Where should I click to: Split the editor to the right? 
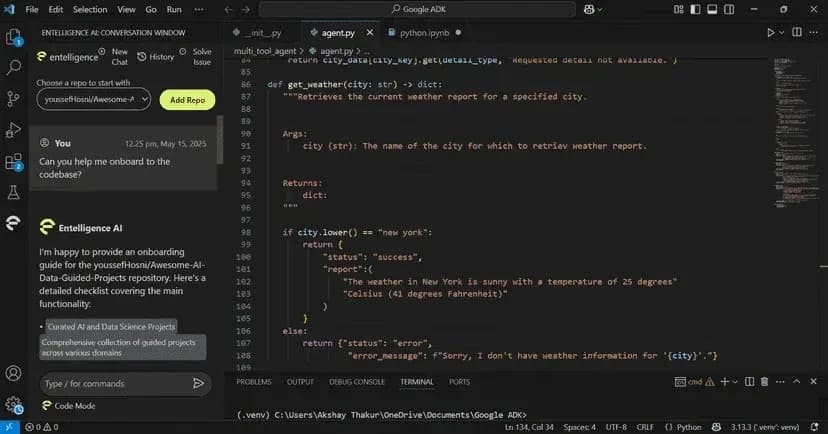(x=797, y=33)
